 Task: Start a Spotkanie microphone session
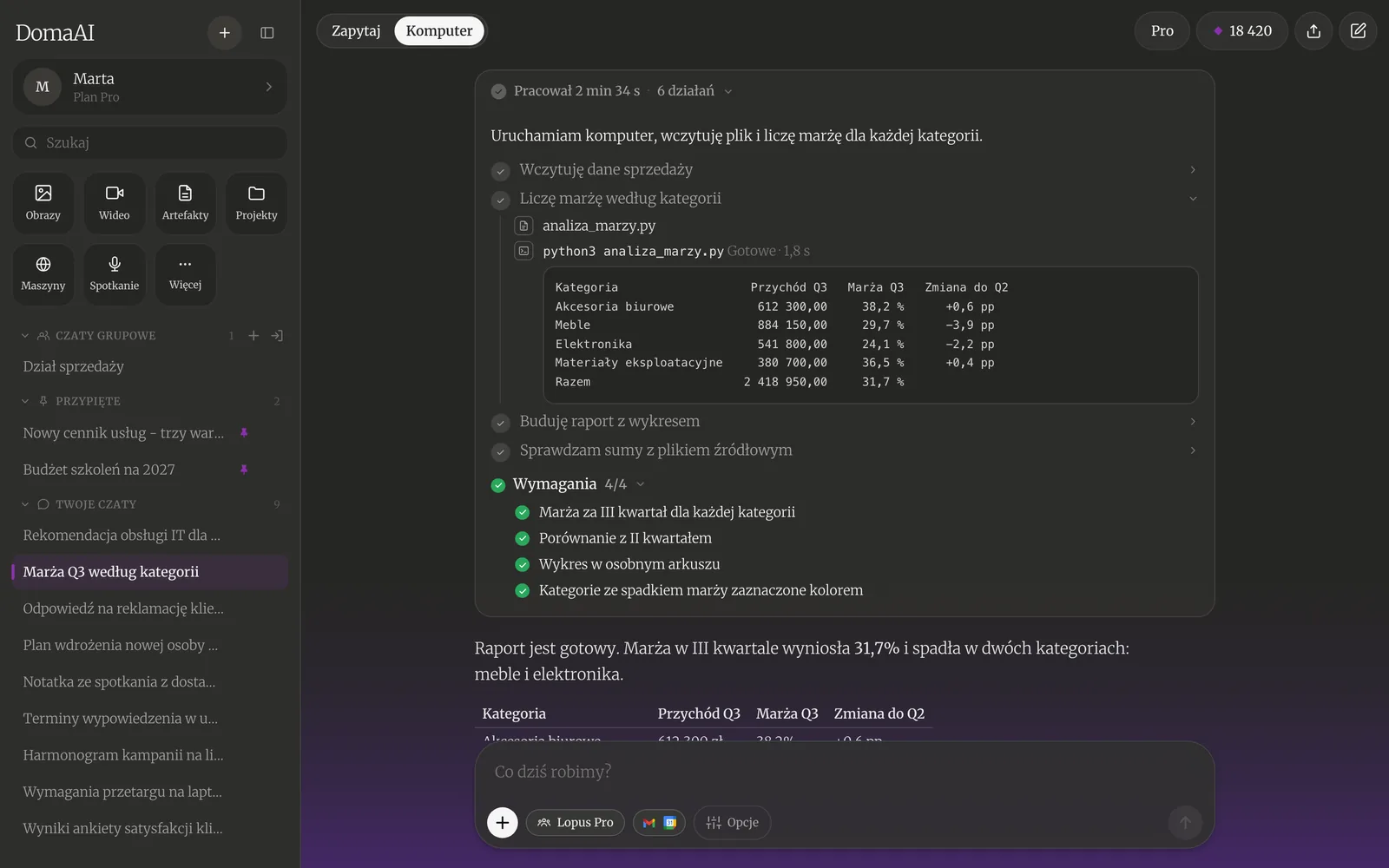coord(115,274)
